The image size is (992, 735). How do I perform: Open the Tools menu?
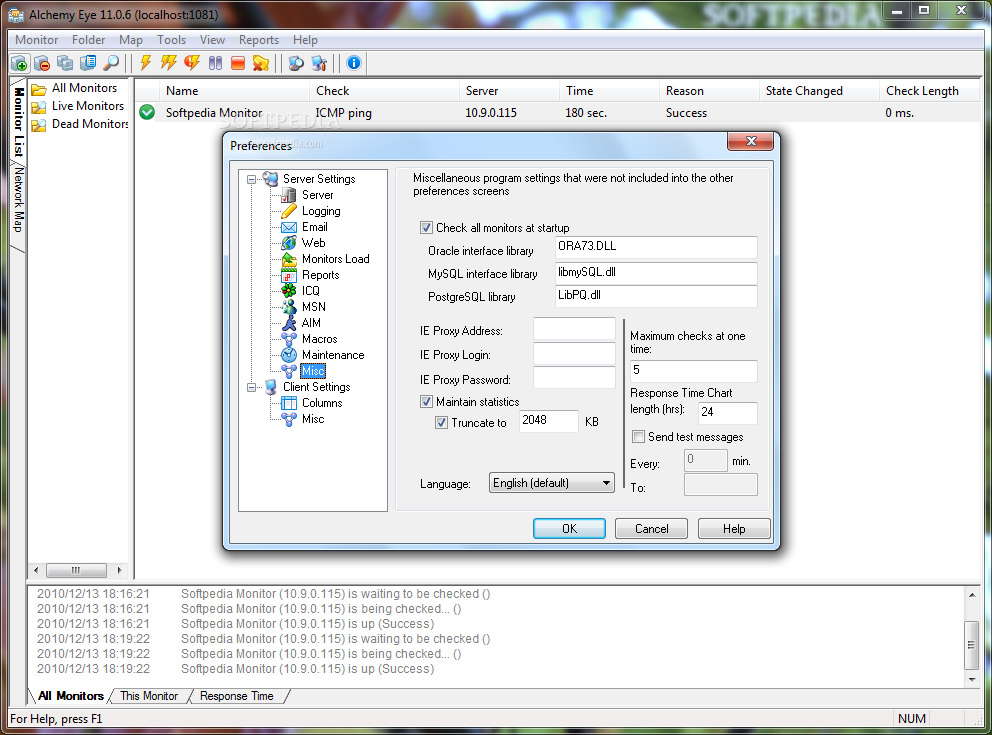(x=171, y=40)
